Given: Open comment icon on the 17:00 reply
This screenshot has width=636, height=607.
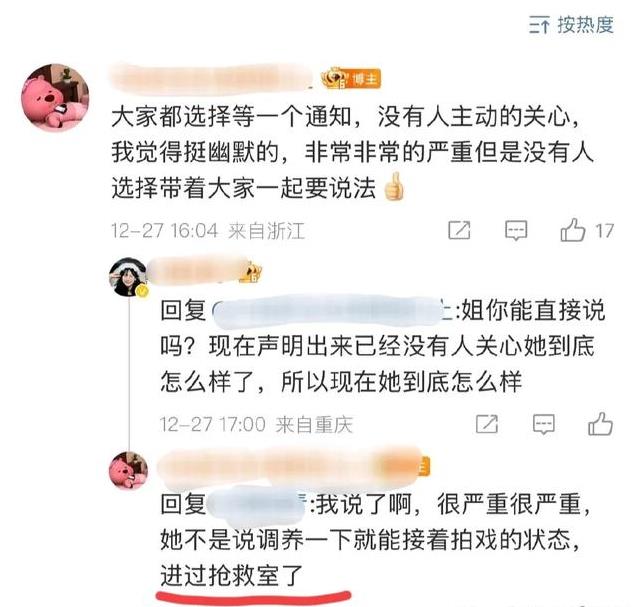Looking at the screenshot, I should [544, 425].
